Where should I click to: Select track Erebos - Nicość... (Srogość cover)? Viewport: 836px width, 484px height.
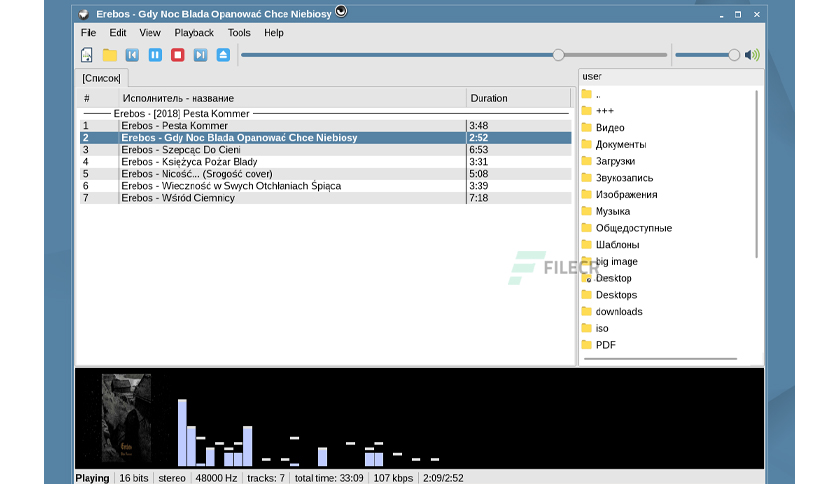(325, 174)
